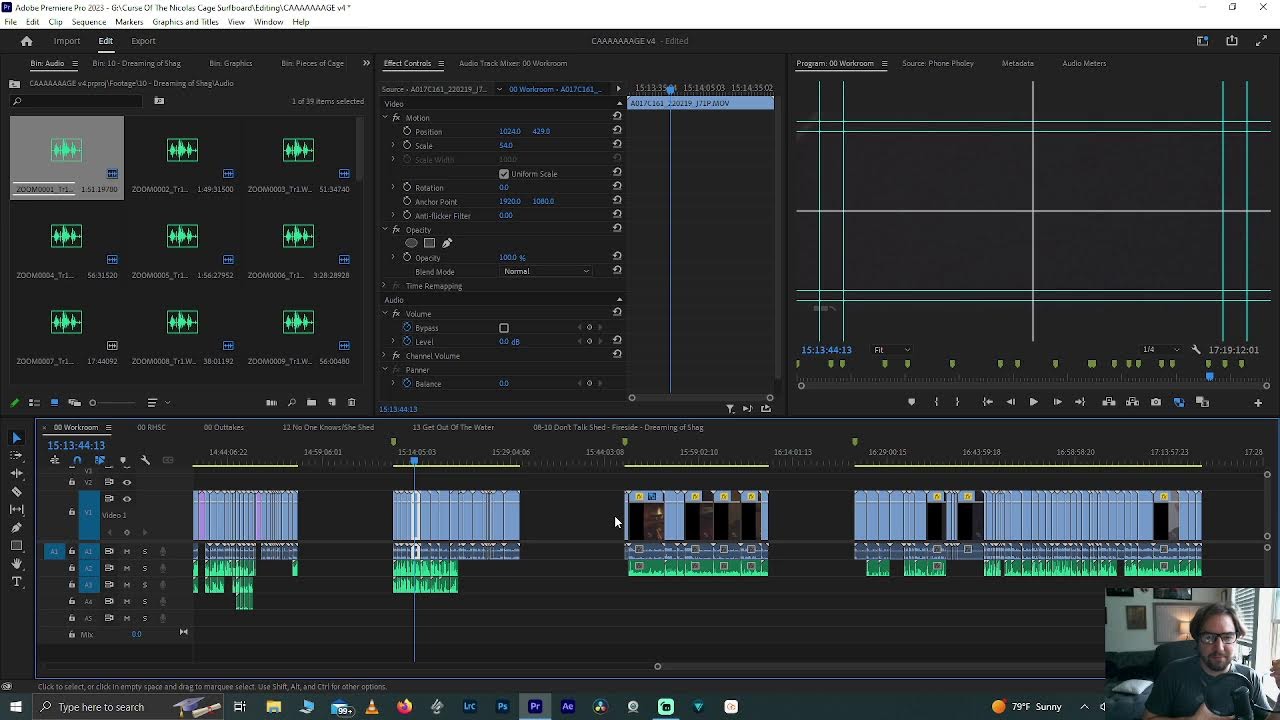Screen dimensions: 1280x720
Task: Open Program monitor wrench settings
Action: point(1196,350)
